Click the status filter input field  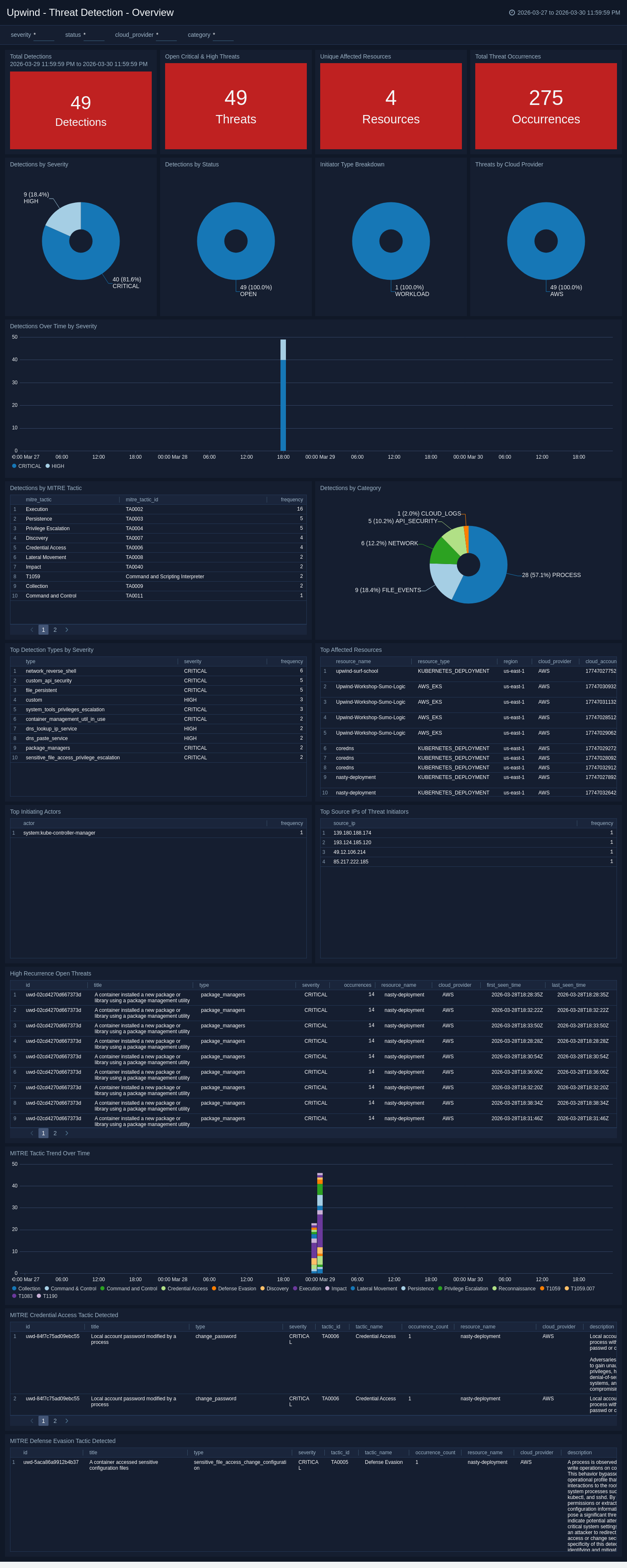pos(94,35)
